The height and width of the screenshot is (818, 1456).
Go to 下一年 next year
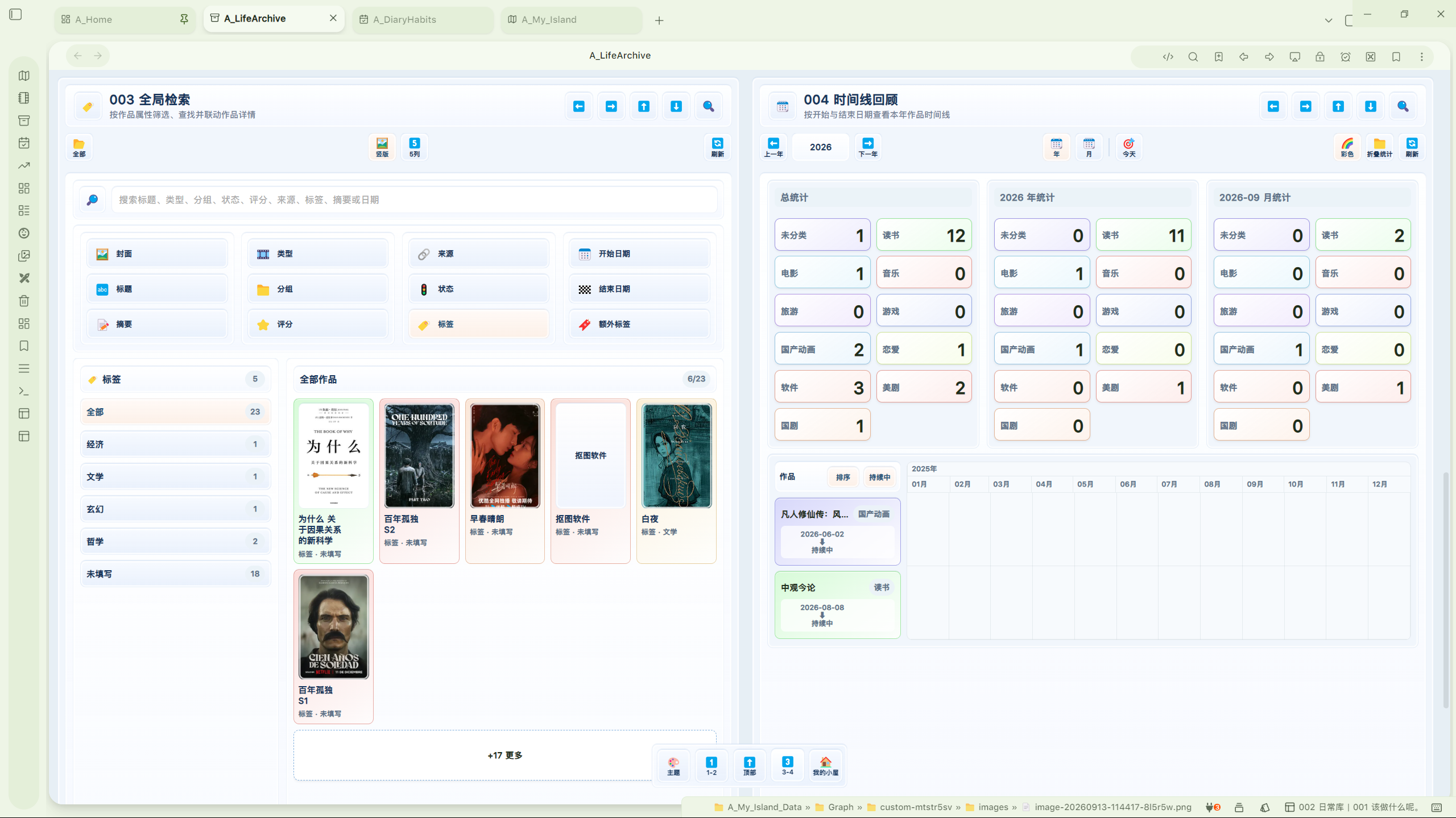[868, 147]
